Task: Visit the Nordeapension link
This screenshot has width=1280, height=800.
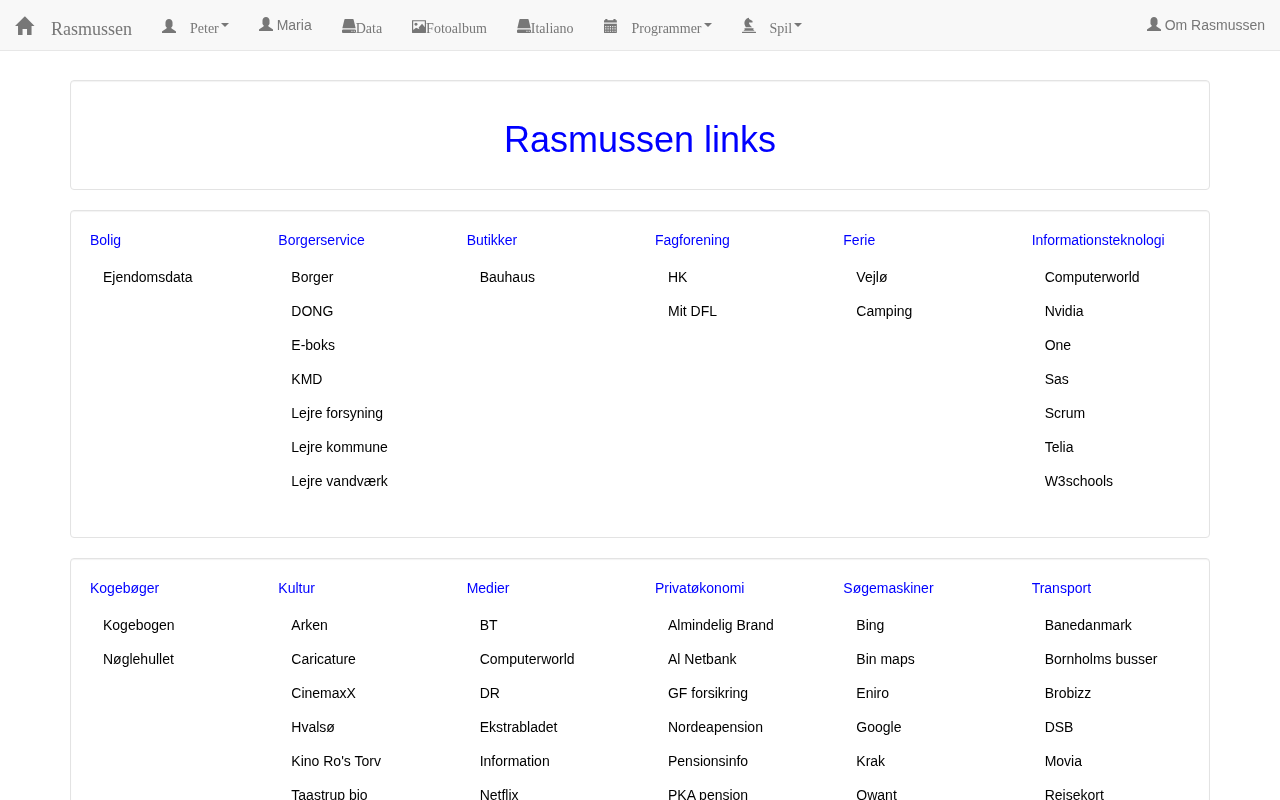Action: pos(715,727)
